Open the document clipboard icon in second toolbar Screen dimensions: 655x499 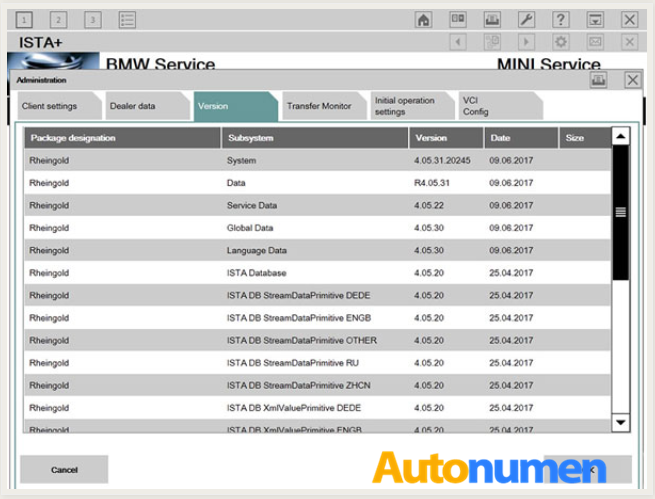[492, 42]
